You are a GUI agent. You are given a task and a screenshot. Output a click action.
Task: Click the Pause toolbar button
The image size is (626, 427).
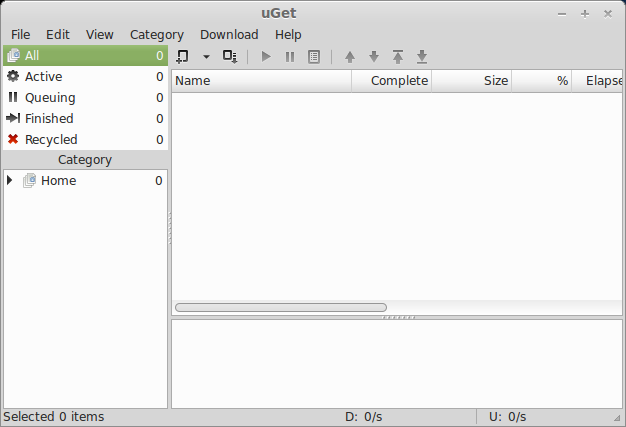[x=290, y=57]
